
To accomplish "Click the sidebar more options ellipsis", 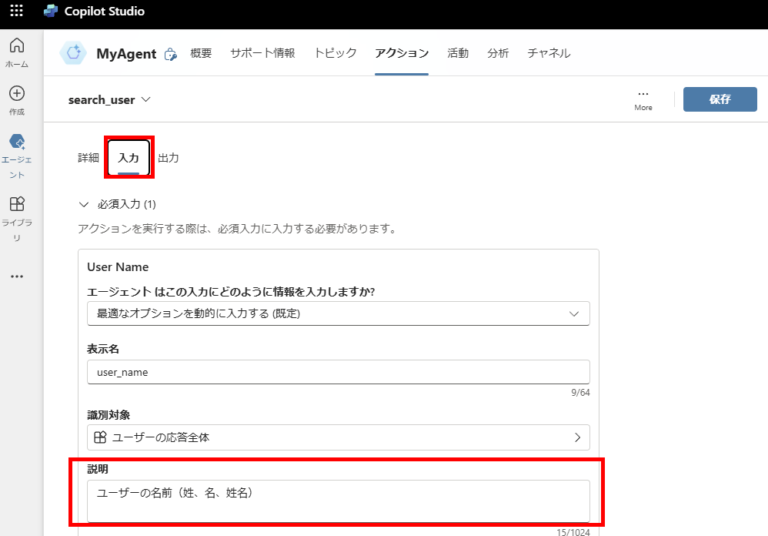I will coord(16,277).
